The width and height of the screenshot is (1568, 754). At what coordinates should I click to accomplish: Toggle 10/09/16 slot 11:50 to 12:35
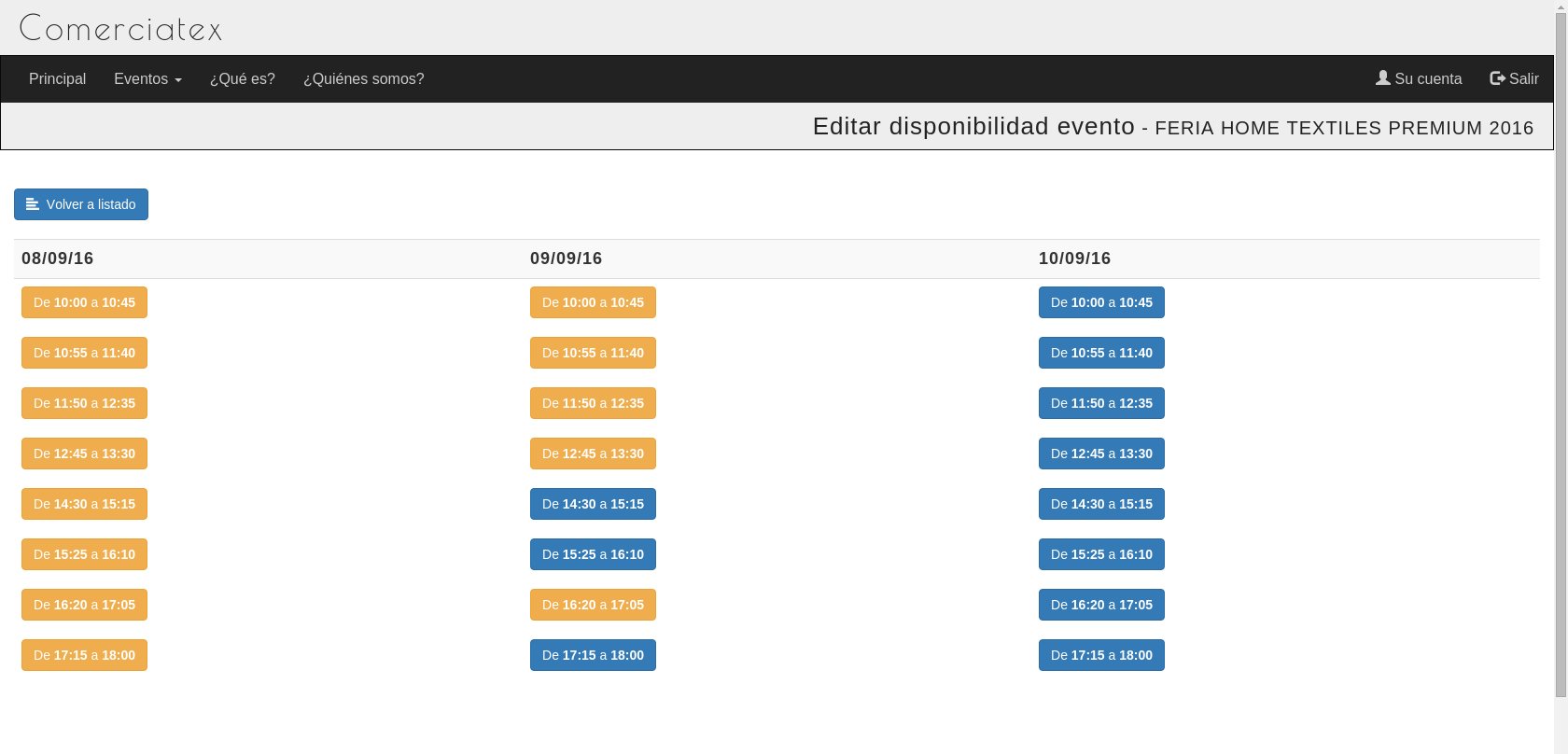(1101, 403)
